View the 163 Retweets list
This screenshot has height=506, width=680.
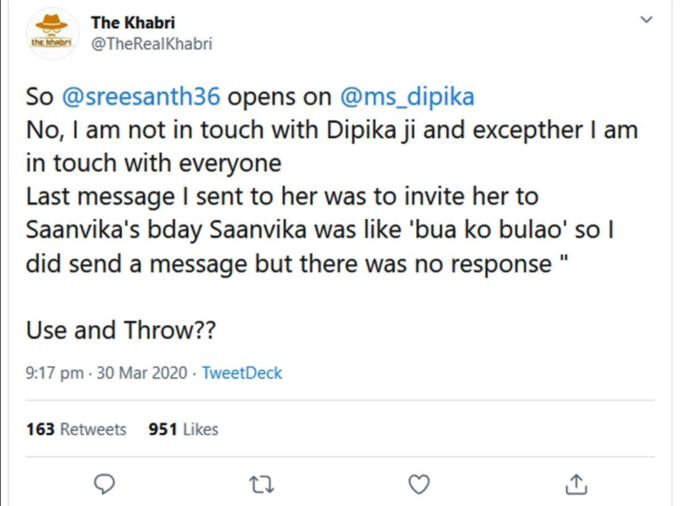(x=76, y=429)
